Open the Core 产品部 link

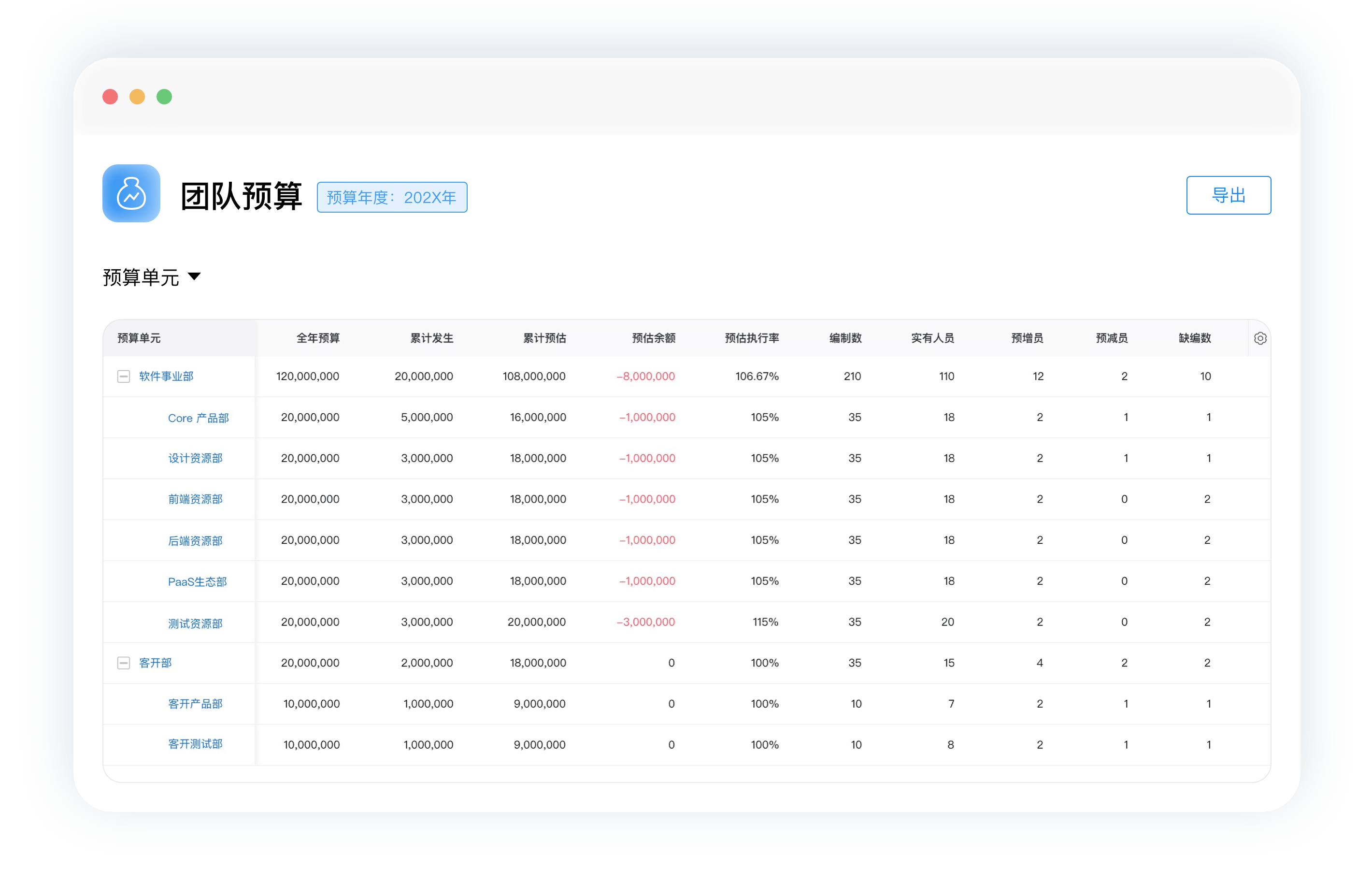point(198,418)
